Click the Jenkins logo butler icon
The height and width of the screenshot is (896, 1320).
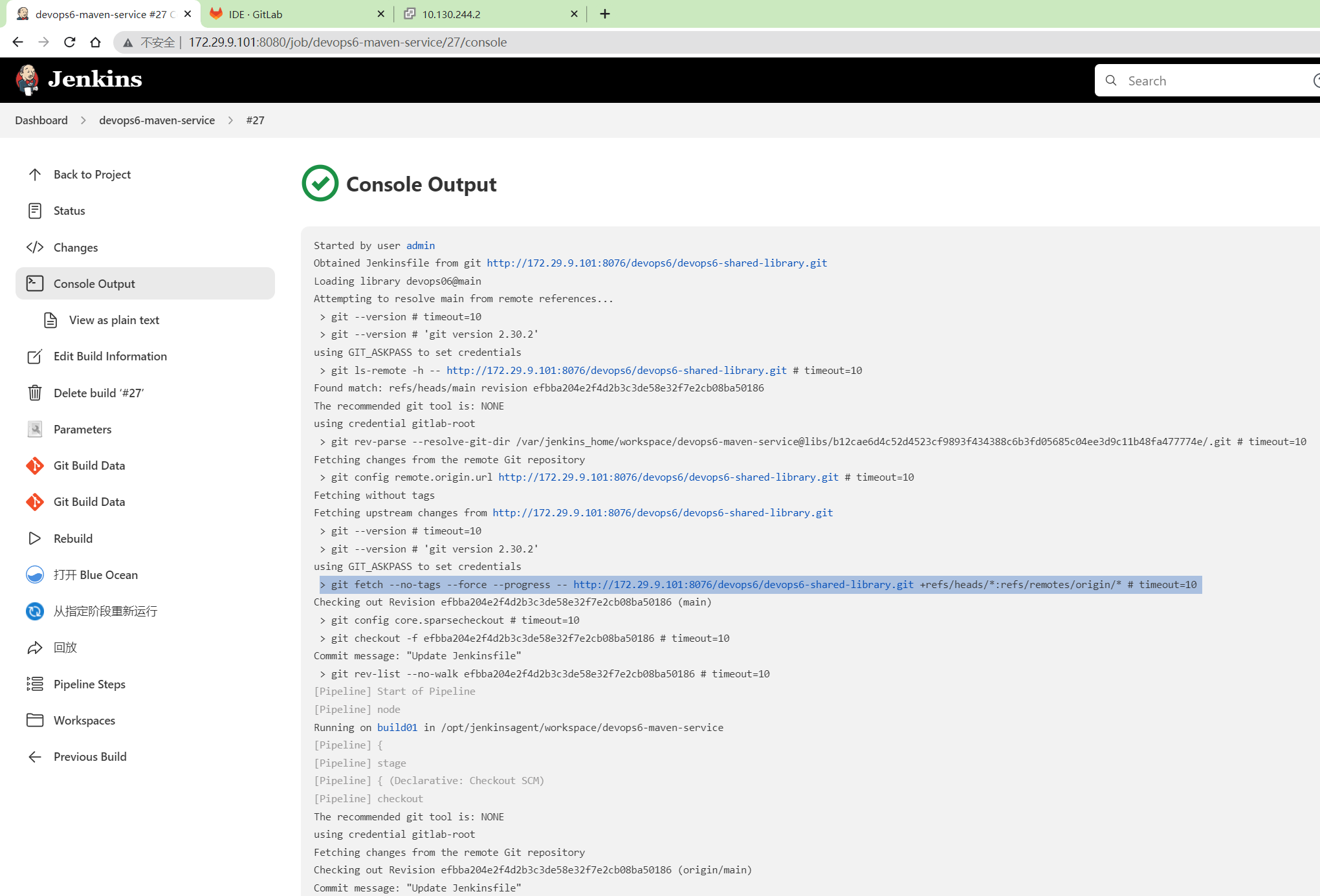click(27, 80)
